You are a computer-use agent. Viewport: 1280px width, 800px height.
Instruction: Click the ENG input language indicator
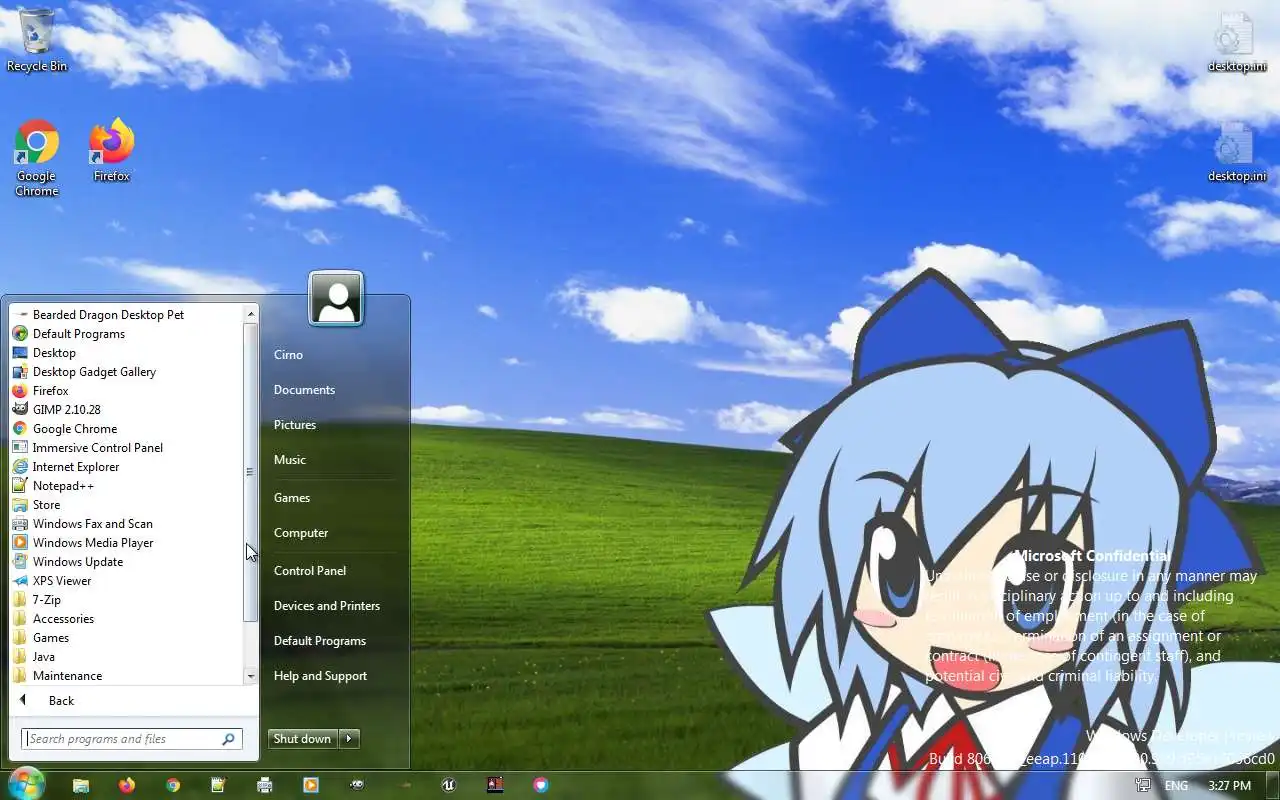[1177, 786]
